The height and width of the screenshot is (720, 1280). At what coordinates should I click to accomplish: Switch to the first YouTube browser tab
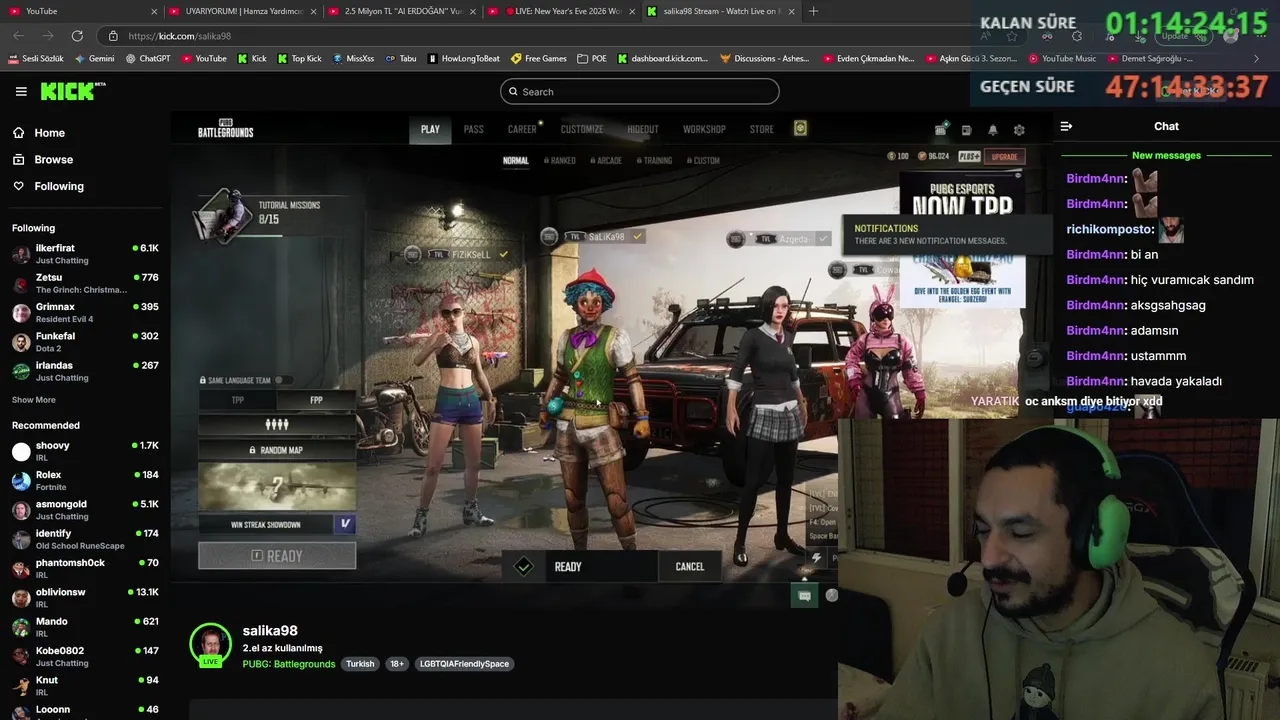(80, 11)
